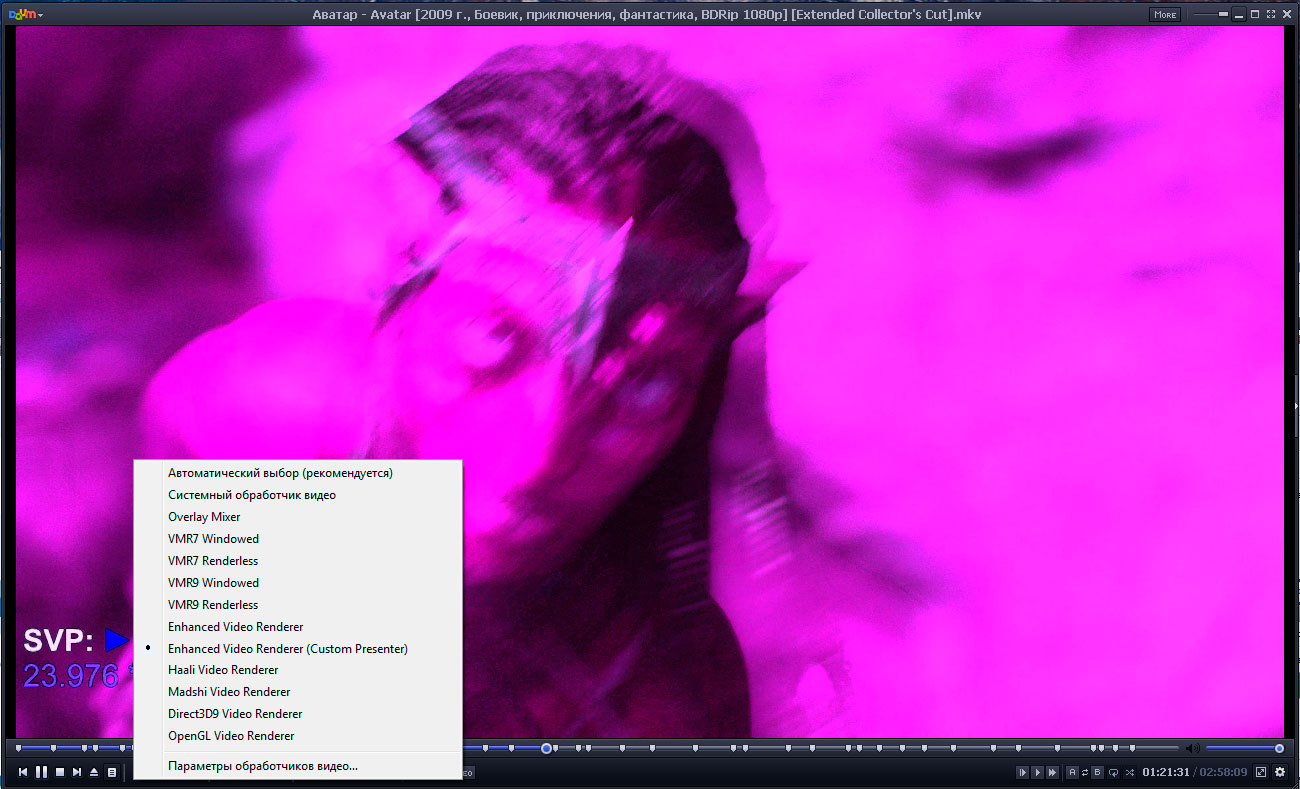1300x789 pixels.
Task: Click the volume speaker icon to mute
Action: point(1192,748)
